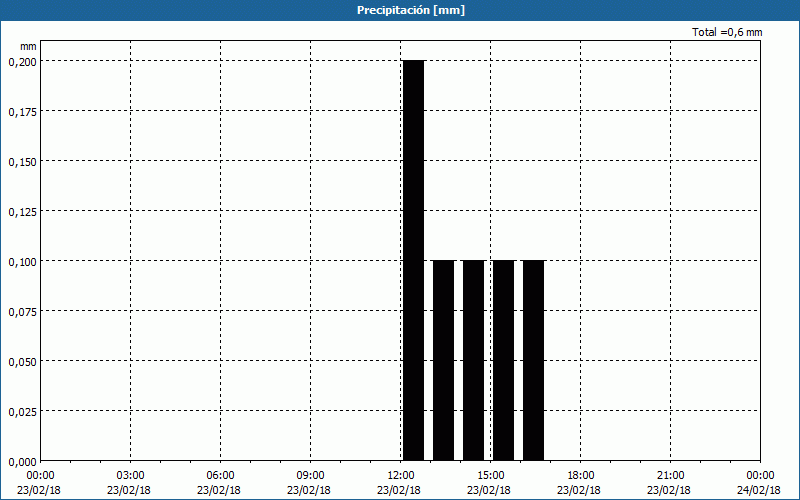Click the 00:00 23/02/18 x-axis label
800x500 pixels.
39,483
